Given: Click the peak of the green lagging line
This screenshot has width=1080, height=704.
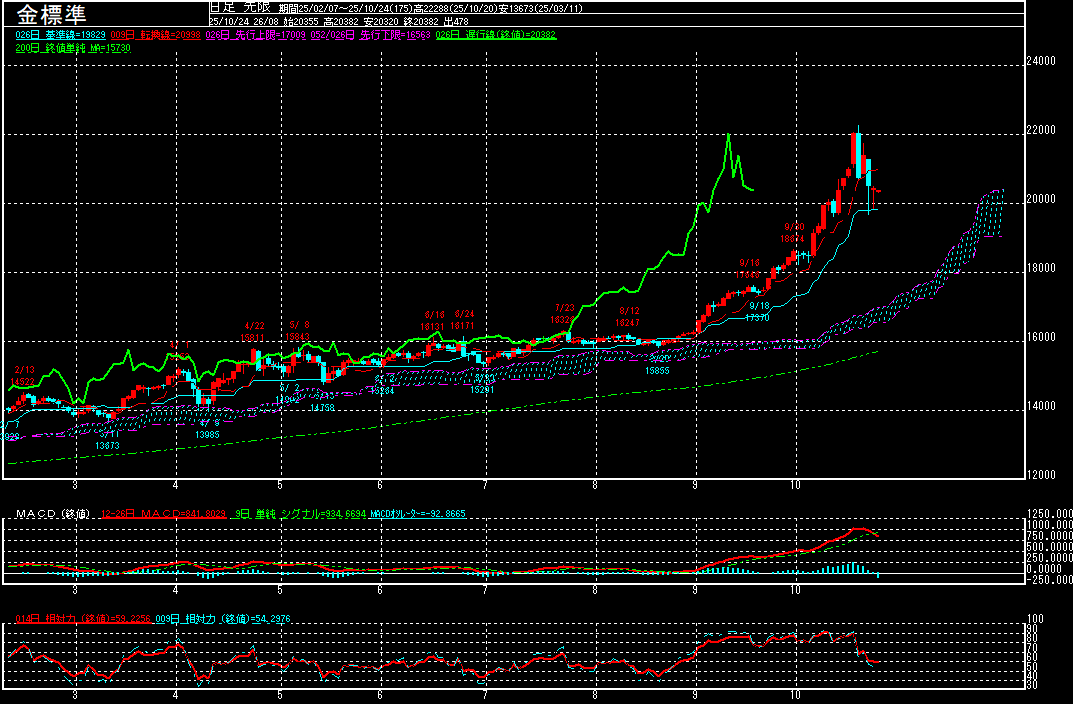Looking at the screenshot, I should click(728, 134).
